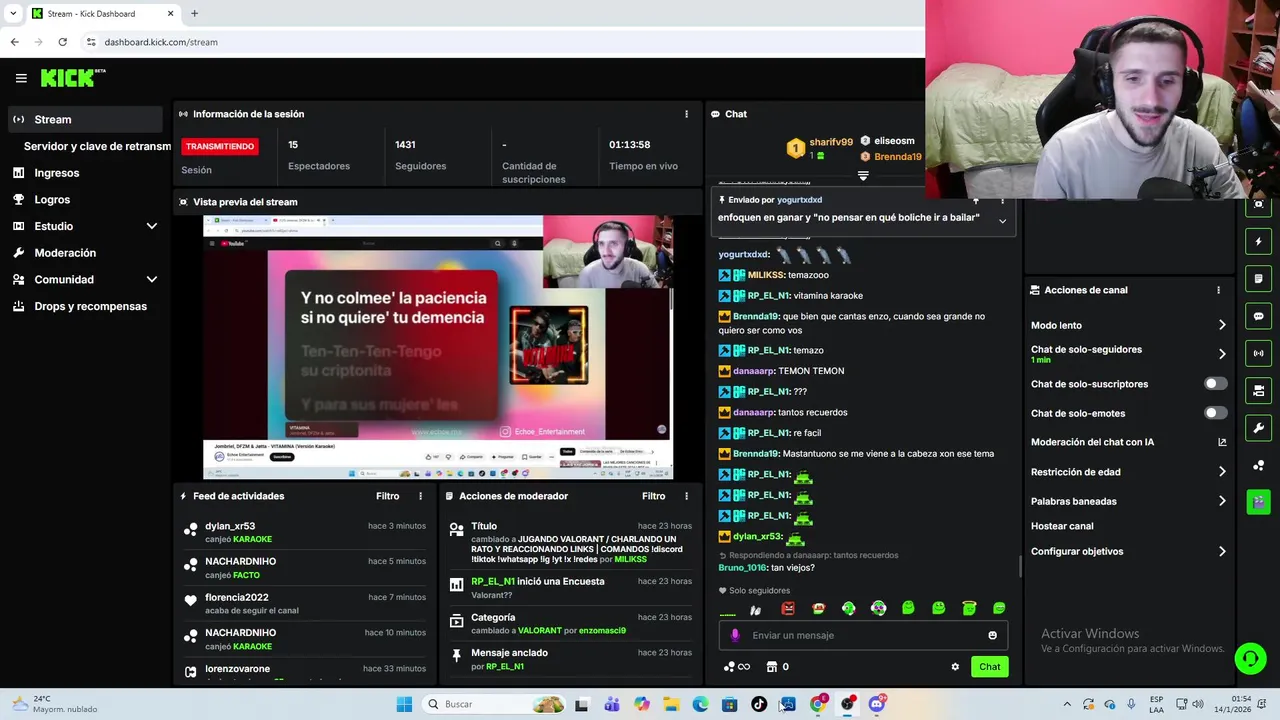Click dylan_xr53 in activity feed

[x=230, y=526]
